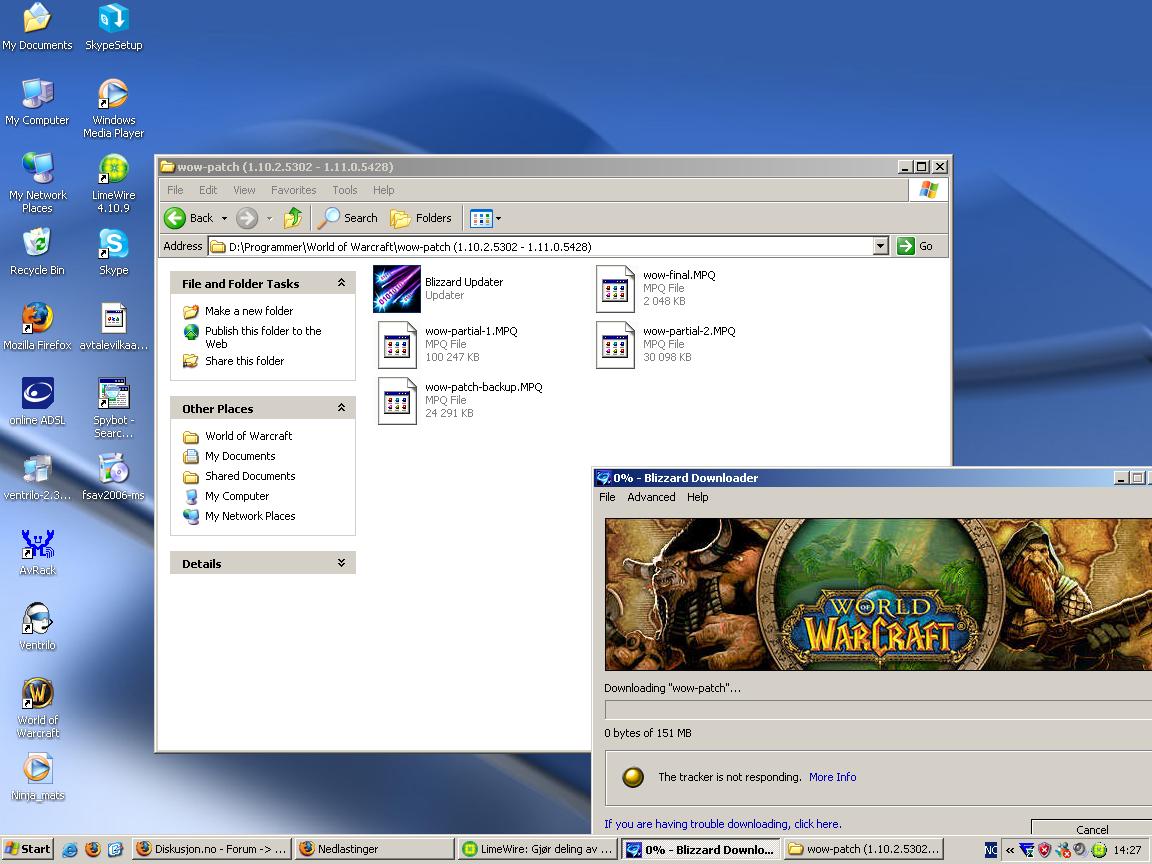Click the green Go button
The width and height of the screenshot is (1152, 864).
click(915, 246)
